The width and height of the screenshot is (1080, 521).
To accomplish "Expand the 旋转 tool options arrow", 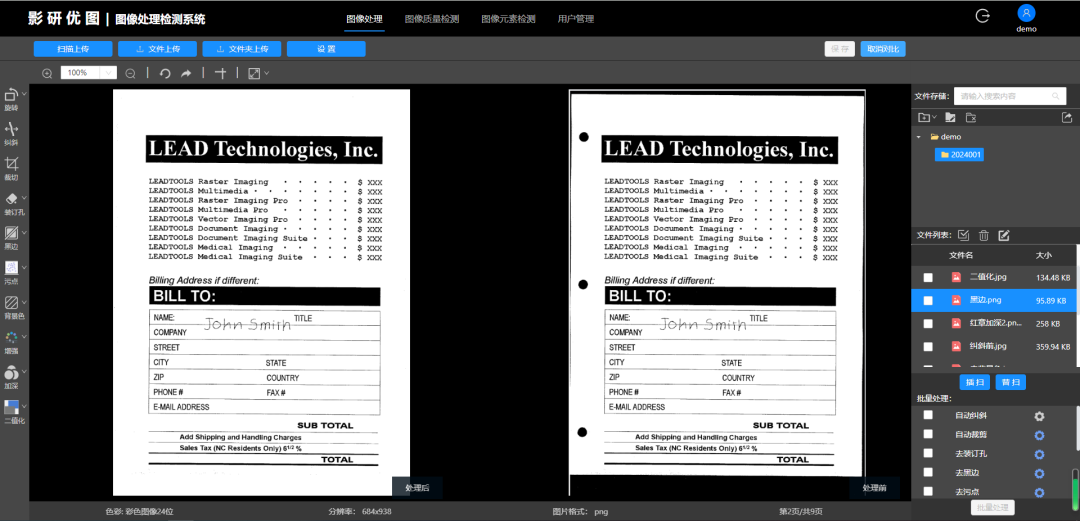I will pyautogui.click(x=24, y=93).
